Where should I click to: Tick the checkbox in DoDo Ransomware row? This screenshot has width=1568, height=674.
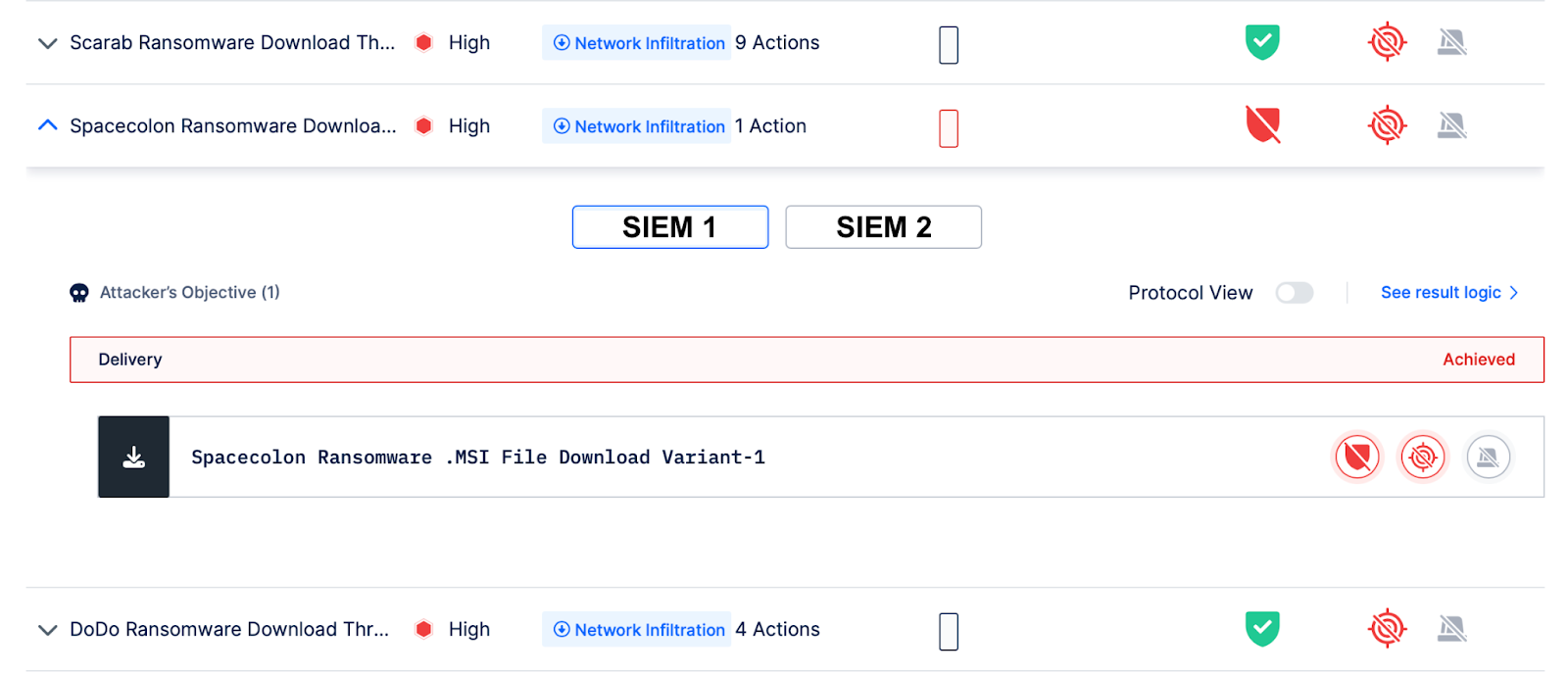[x=949, y=631]
